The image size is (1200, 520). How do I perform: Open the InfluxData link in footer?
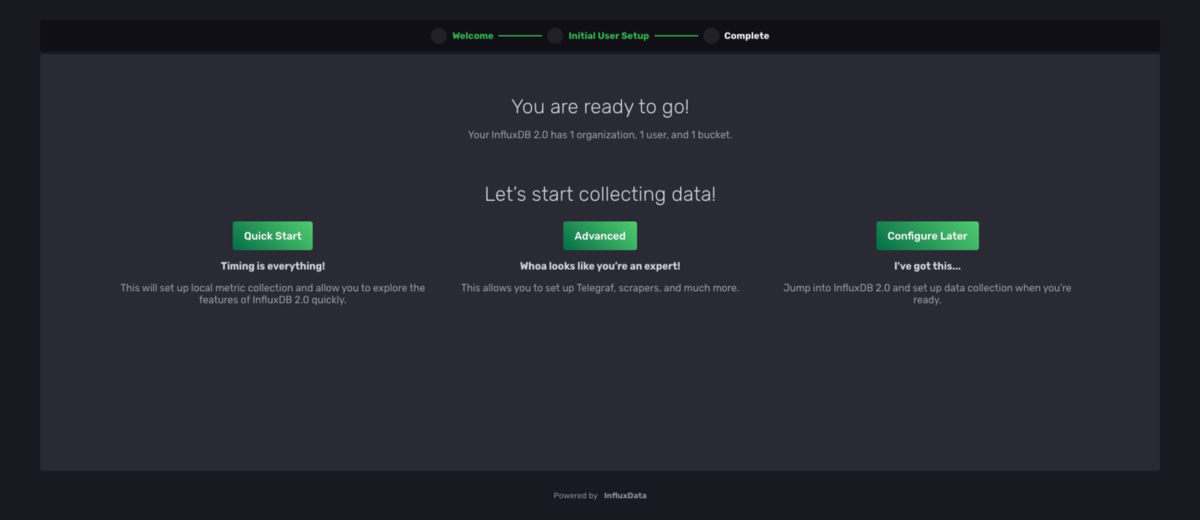pyautogui.click(x=625, y=495)
